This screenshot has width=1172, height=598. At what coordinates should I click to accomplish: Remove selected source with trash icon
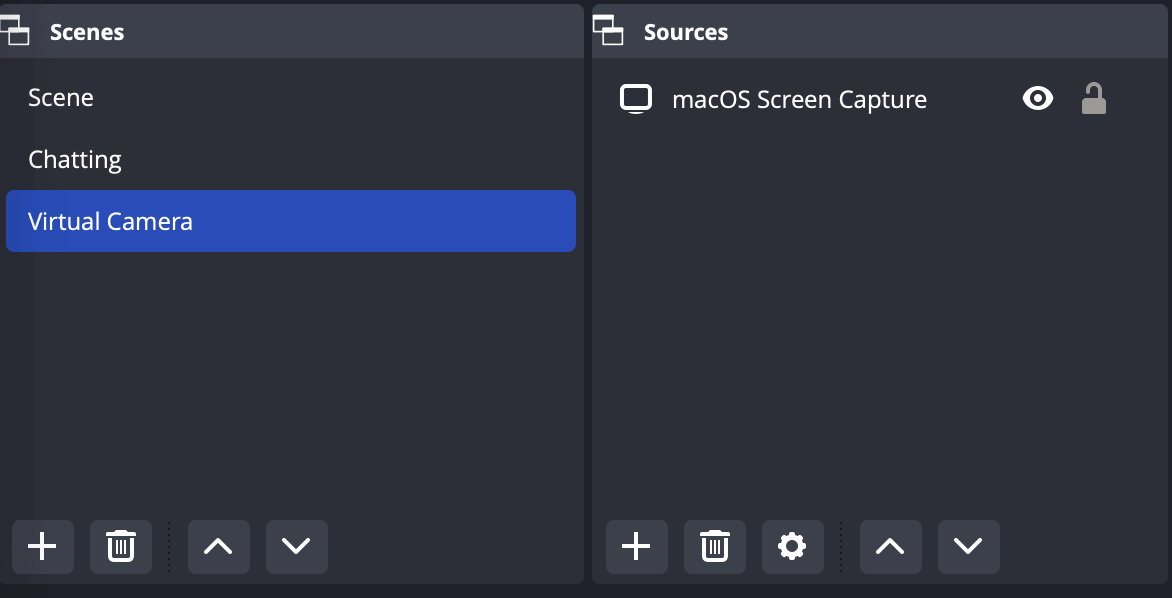(x=714, y=546)
